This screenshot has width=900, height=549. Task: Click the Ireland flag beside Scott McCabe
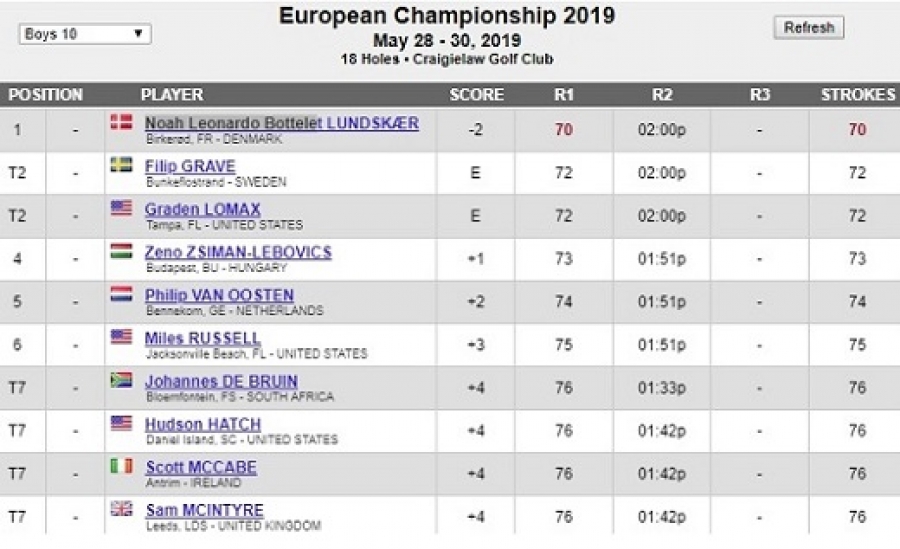pyautogui.click(x=121, y=466)
